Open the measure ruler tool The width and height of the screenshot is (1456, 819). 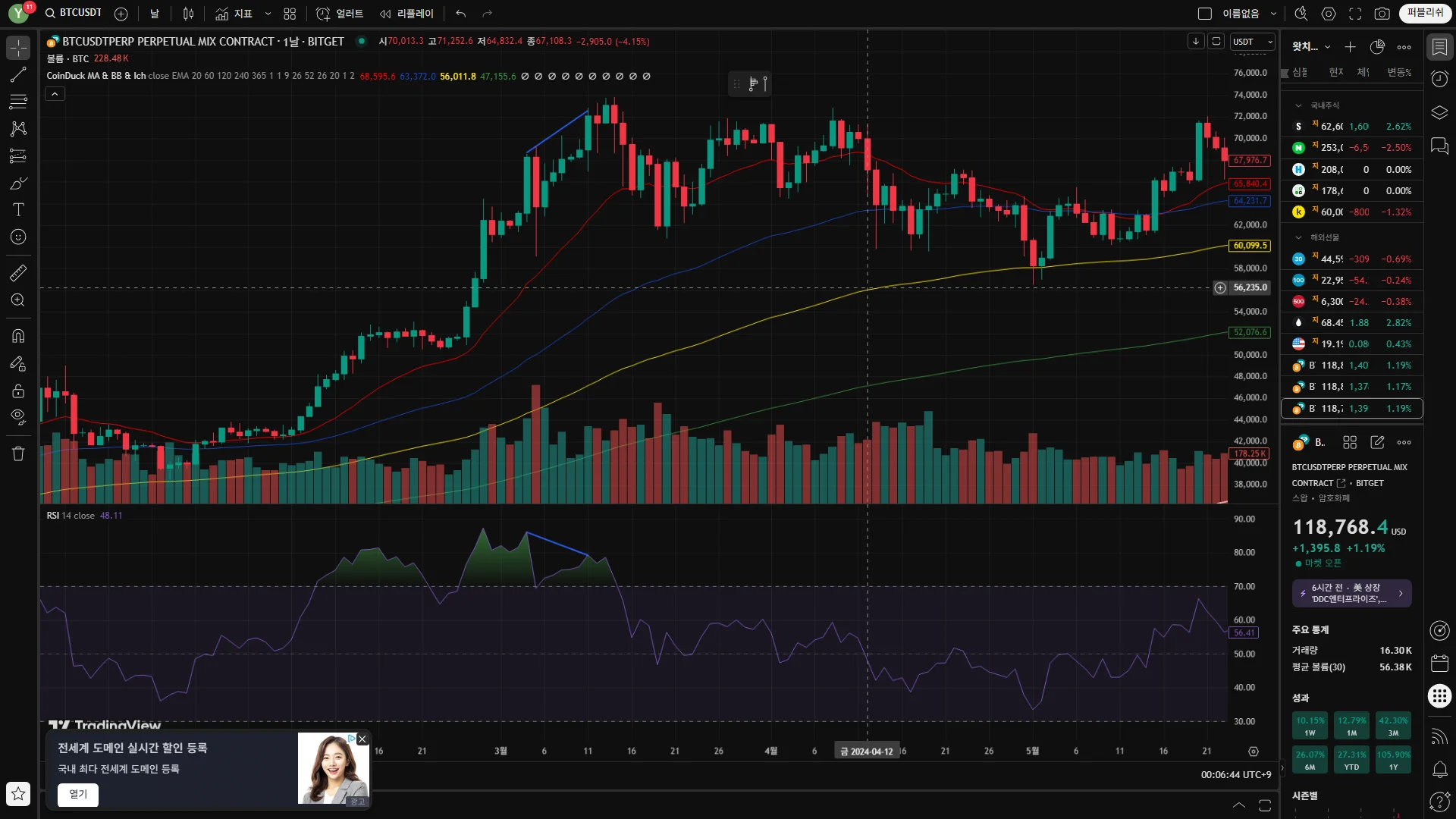[x=18, y=273]
